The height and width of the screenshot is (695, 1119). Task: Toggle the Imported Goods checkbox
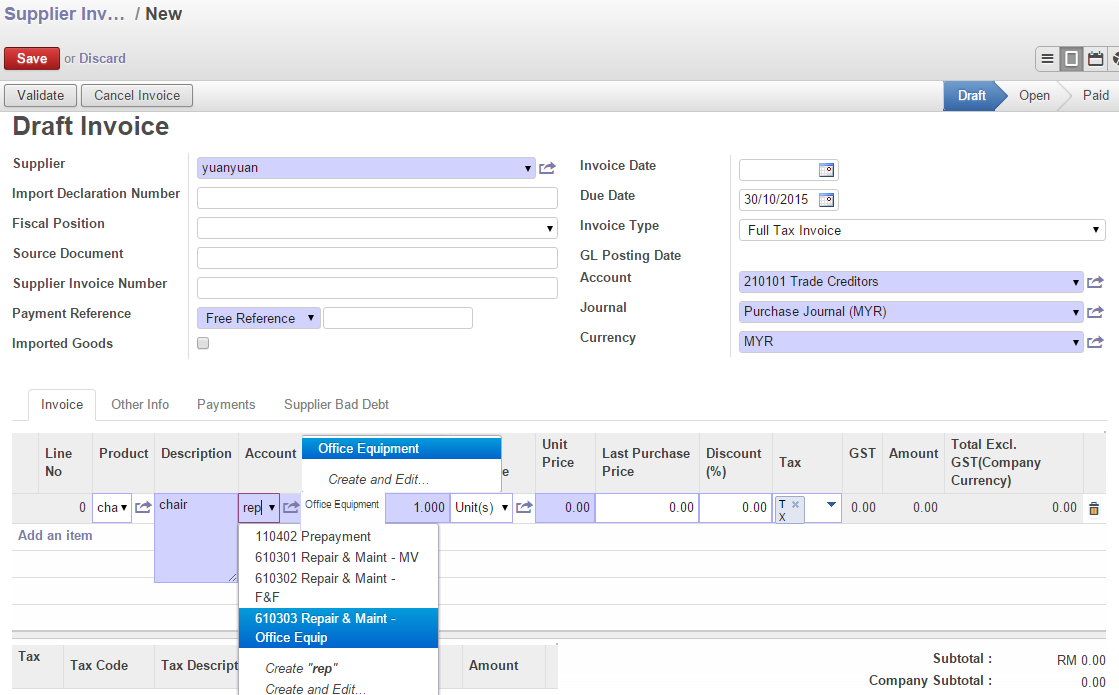203,342
